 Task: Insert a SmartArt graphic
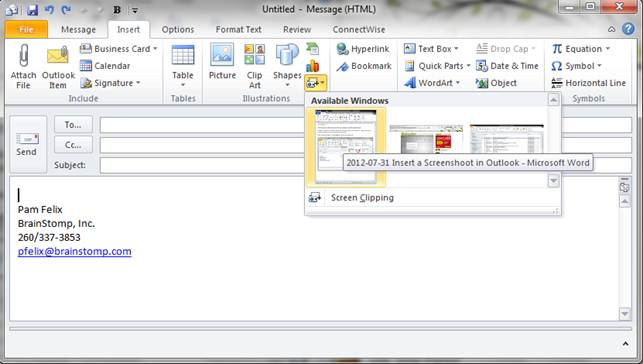coord(312,49)
